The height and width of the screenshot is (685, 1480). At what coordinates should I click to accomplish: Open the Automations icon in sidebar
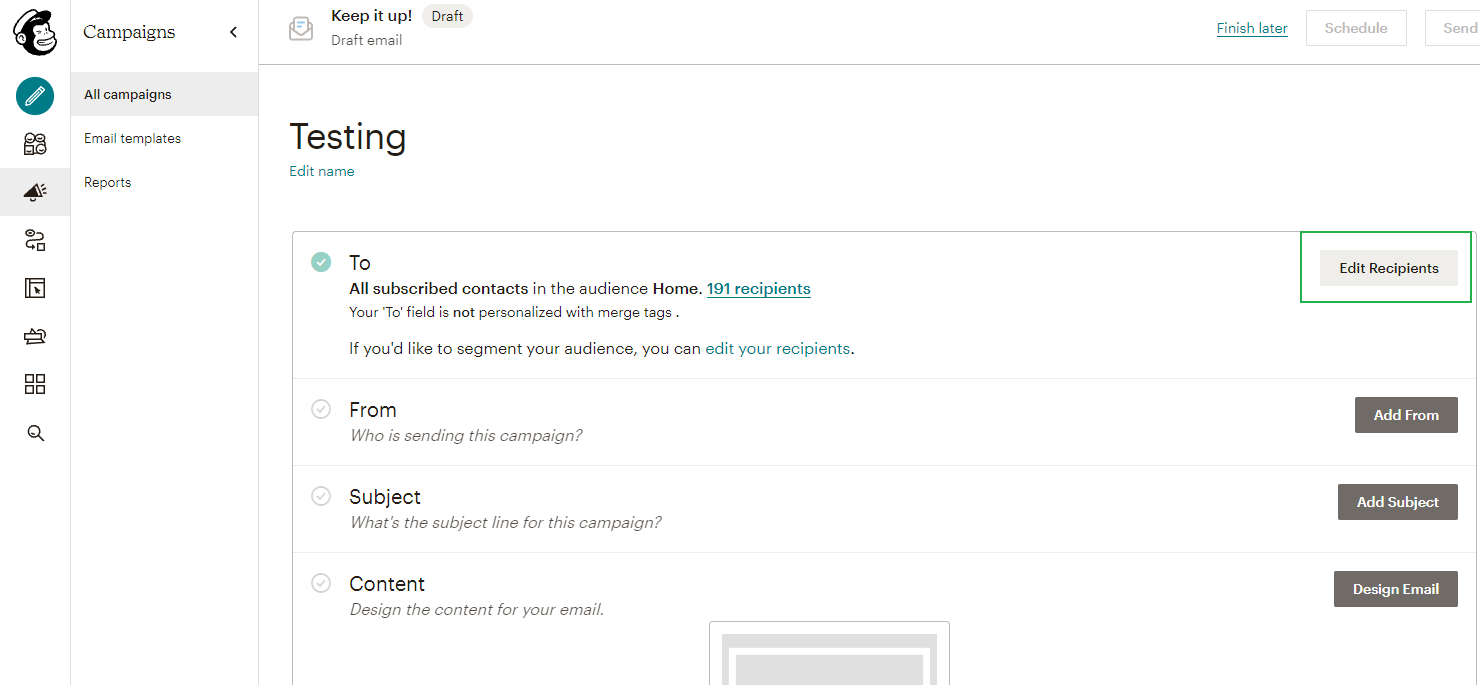(x=35, y=240)
